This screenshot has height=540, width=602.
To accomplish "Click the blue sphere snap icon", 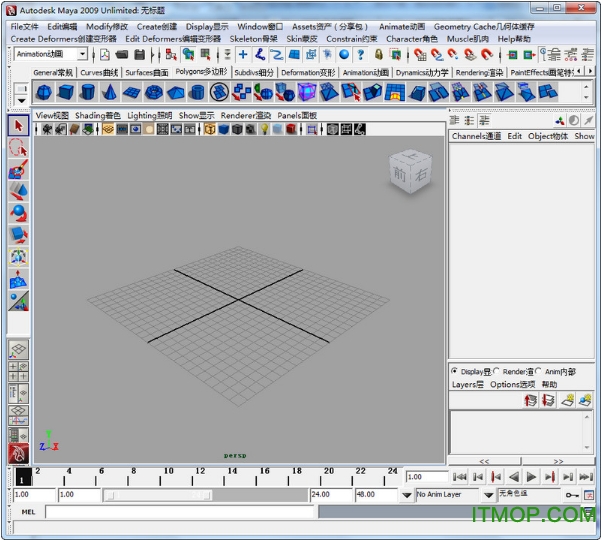I will click(344, 54).
